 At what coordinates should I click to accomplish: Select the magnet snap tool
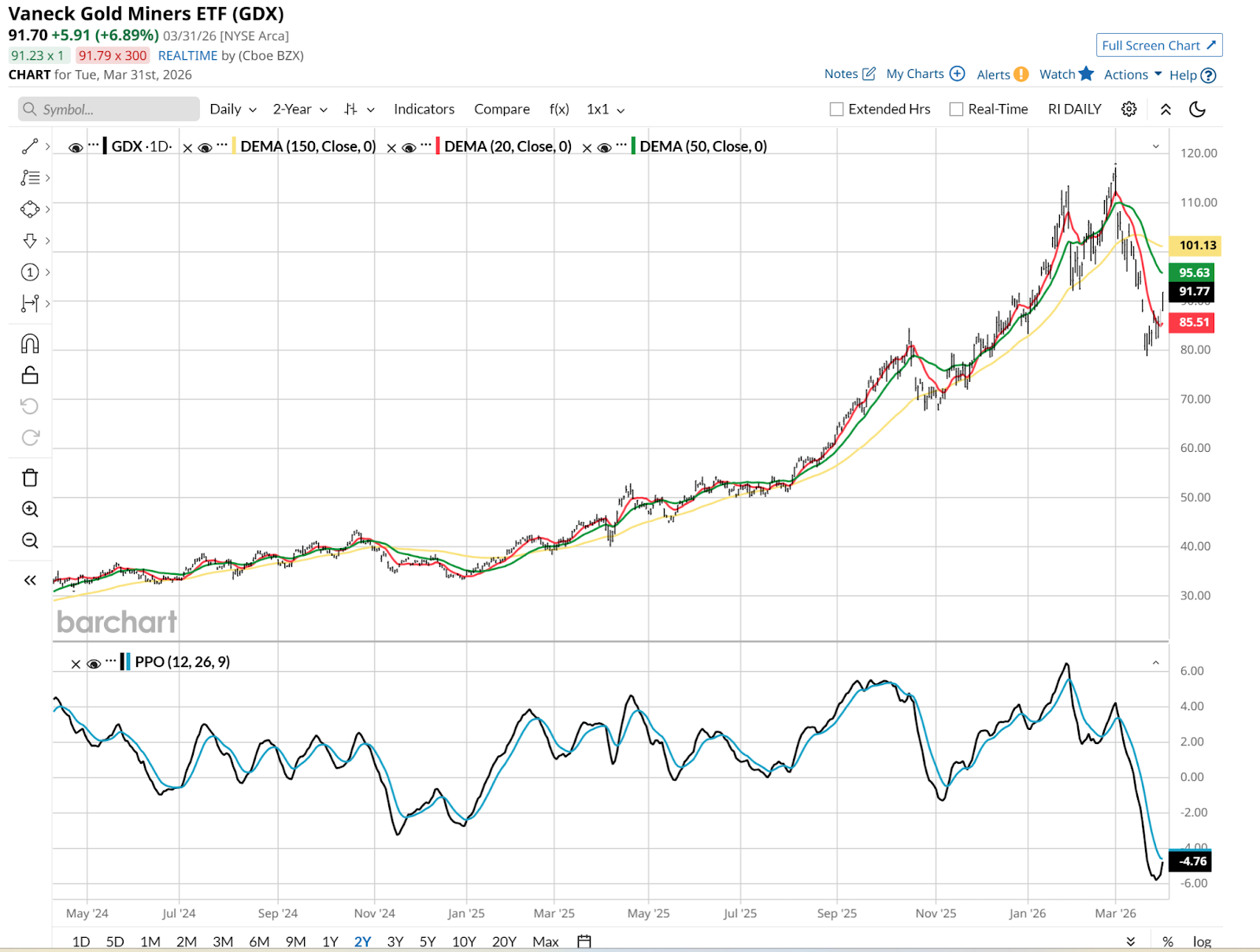30,343
